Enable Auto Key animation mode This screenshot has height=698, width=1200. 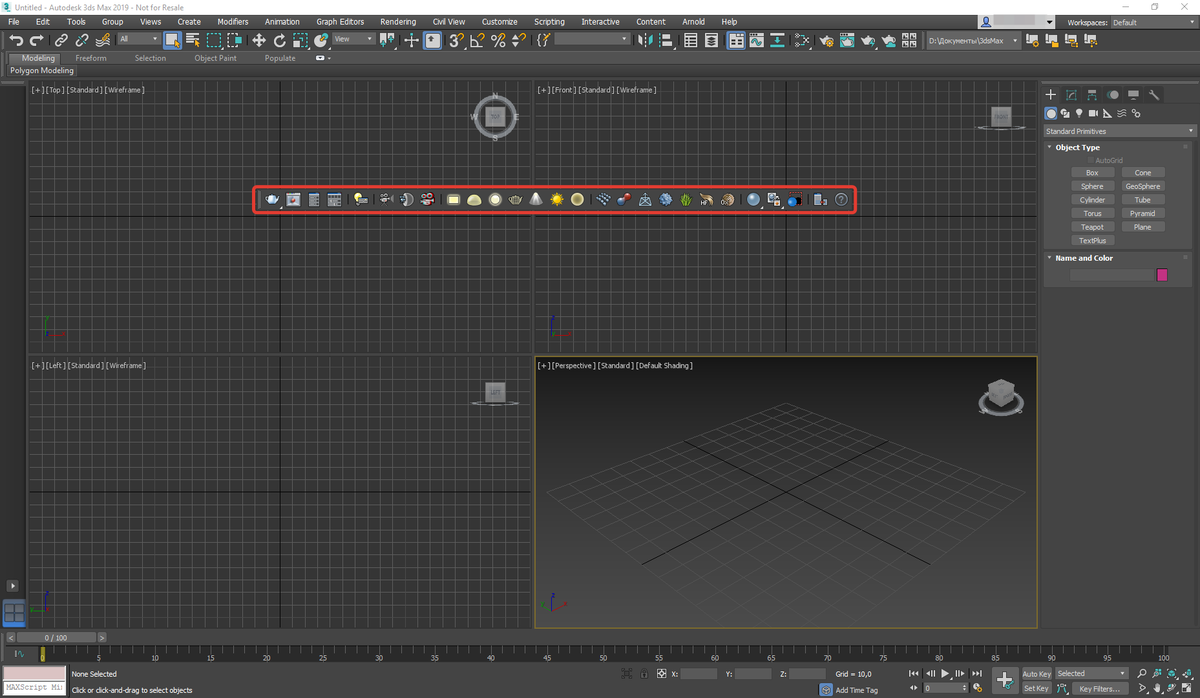click(1036, 673)
